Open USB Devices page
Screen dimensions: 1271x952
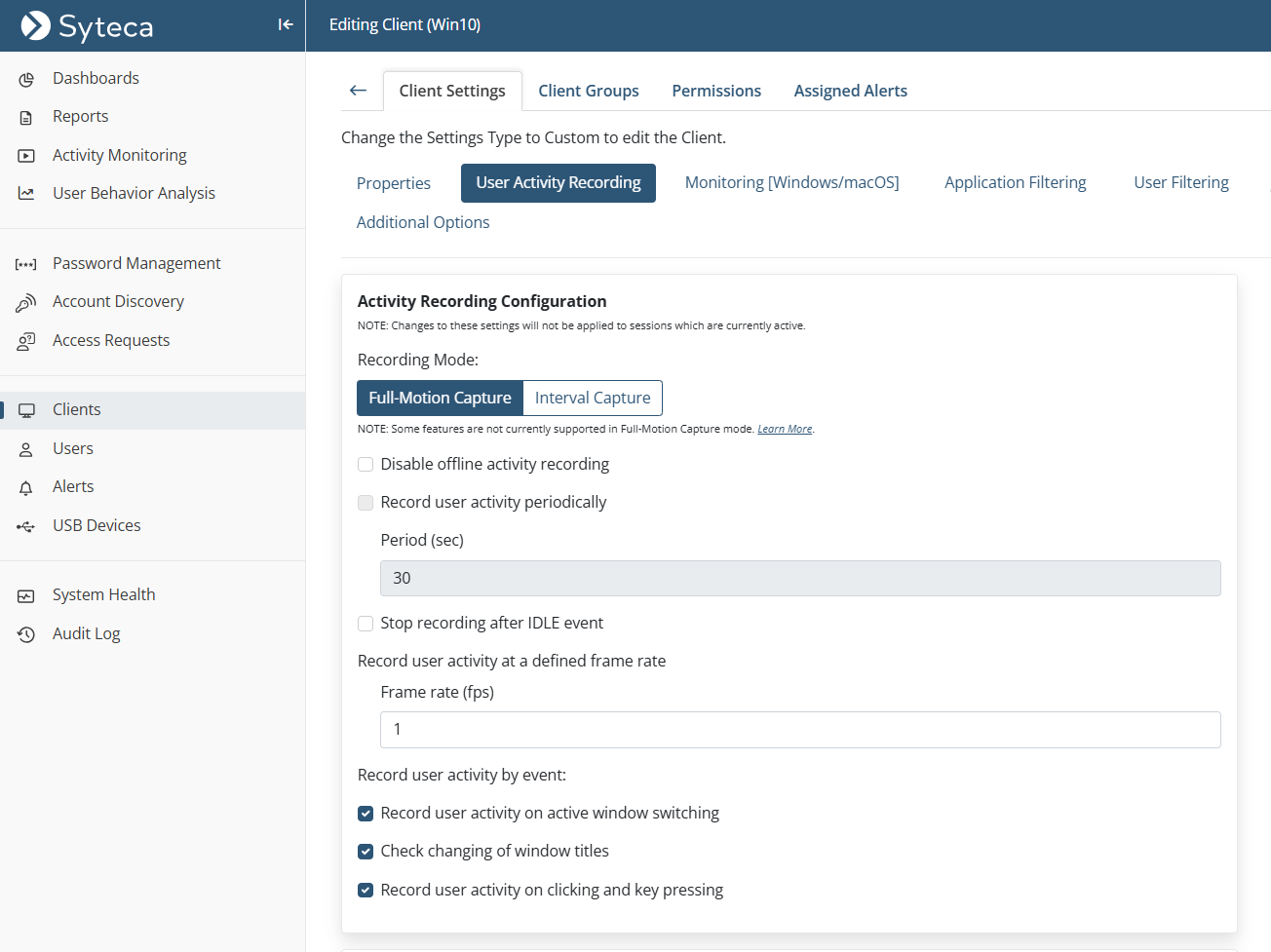coord(96,525)
